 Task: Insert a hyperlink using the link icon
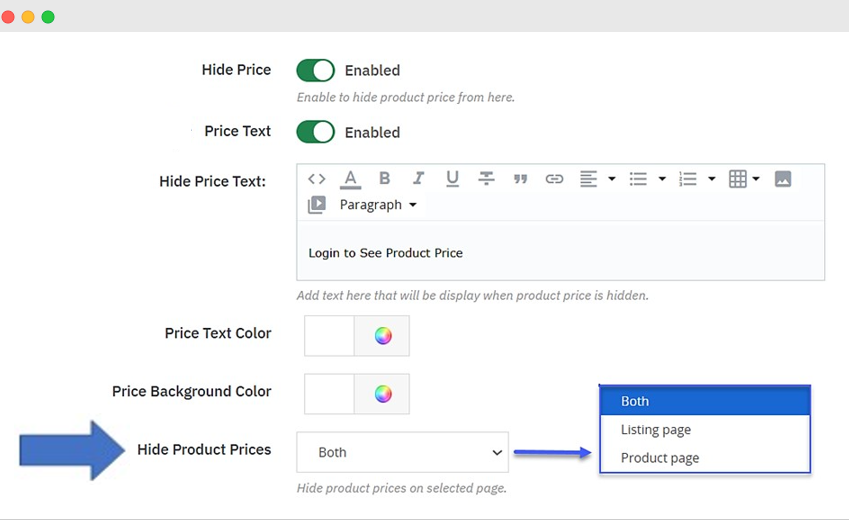click(x=554, y=179)
